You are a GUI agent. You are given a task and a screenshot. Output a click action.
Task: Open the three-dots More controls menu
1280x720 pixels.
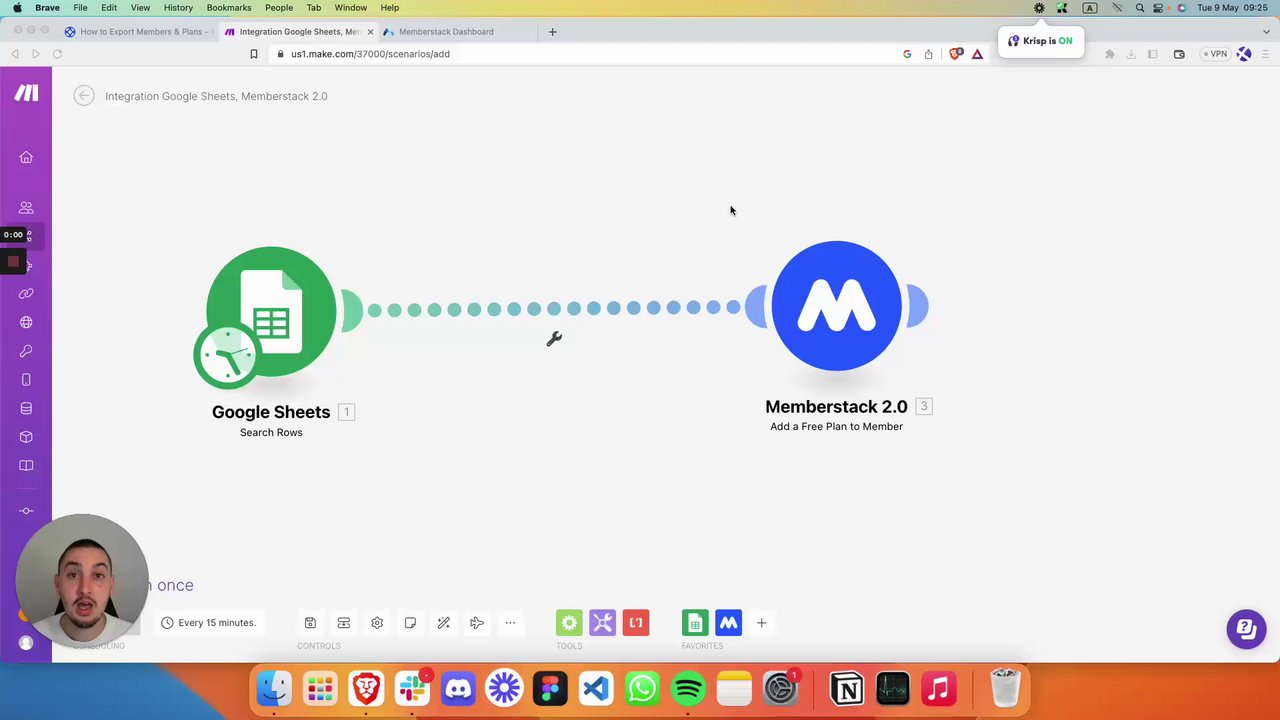pos(510,623)
